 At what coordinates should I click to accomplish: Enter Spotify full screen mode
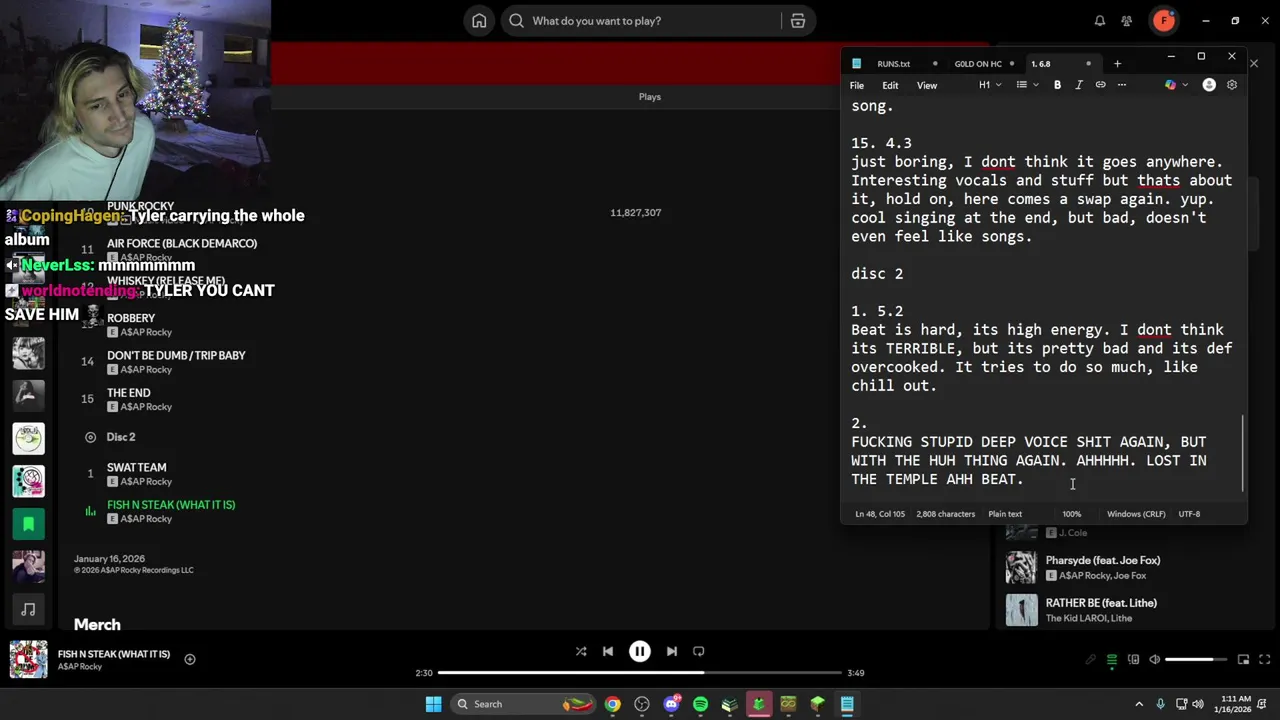pyautogui.click(x=1264, y=660)
